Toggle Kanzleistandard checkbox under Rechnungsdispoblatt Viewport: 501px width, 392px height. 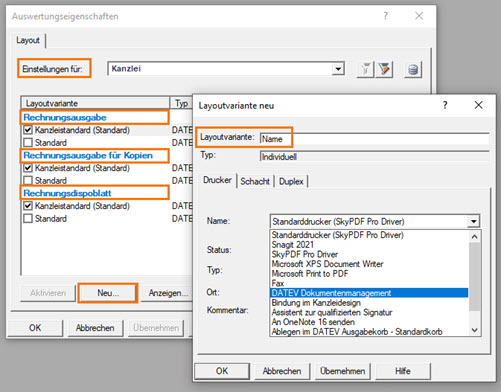point(28,206)
